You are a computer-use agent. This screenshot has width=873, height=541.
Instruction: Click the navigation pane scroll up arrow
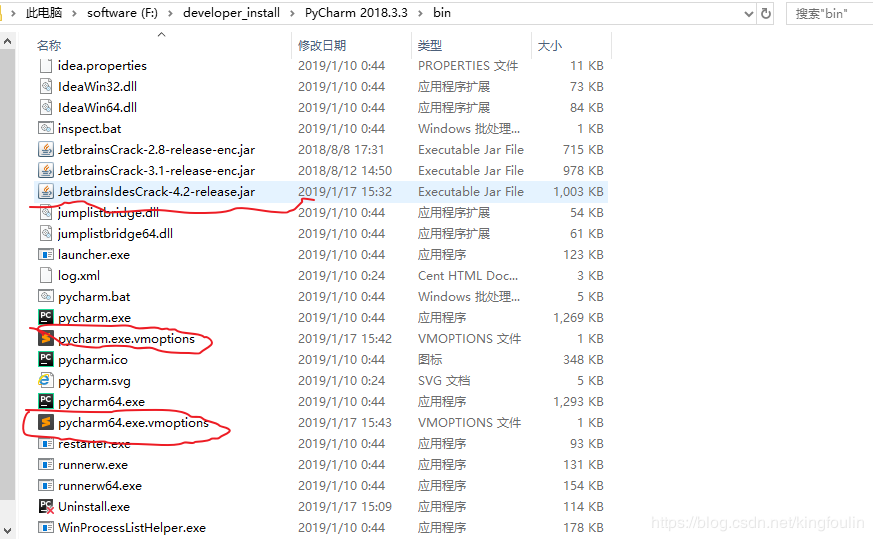pyautogui.click(x=7, y=41)
